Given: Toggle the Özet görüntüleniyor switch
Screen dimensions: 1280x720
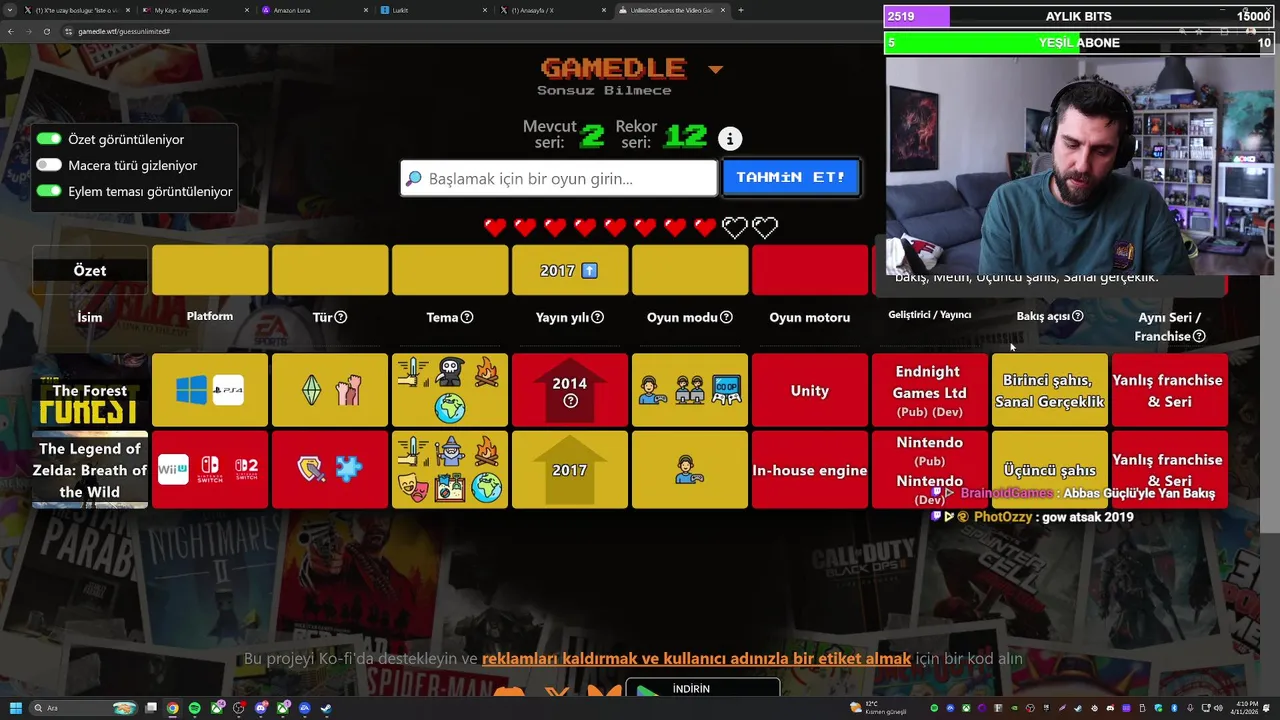Looking at the screenshot, I should tap(49, 139).
